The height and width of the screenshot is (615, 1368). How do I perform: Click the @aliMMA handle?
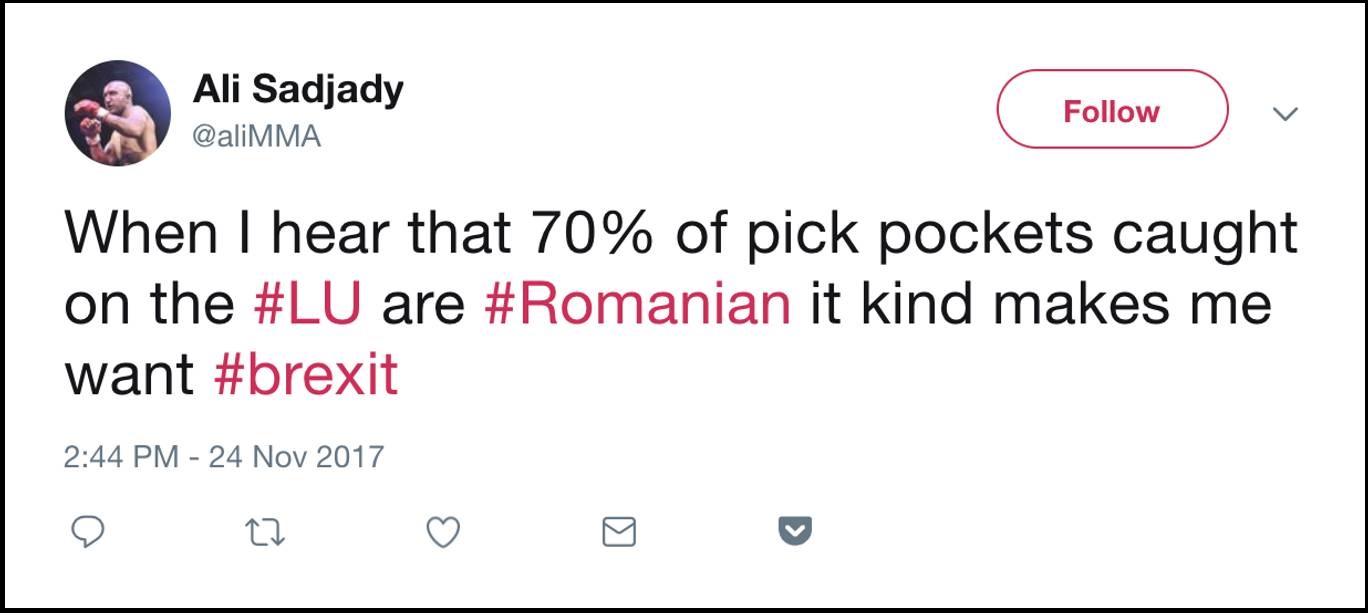pyautogui.click(x=257, y=136)
